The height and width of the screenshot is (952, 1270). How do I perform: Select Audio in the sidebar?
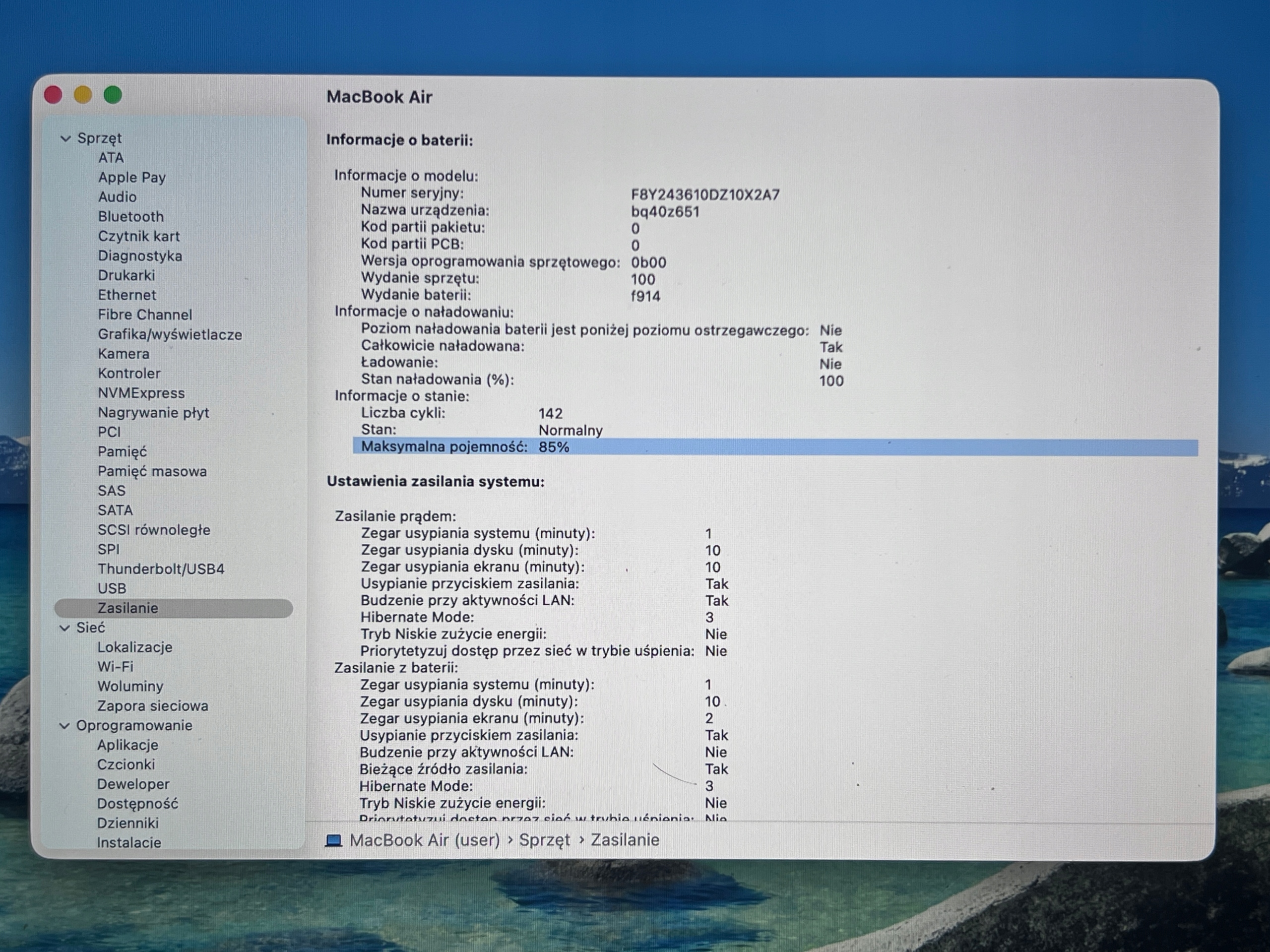point(117,197)
